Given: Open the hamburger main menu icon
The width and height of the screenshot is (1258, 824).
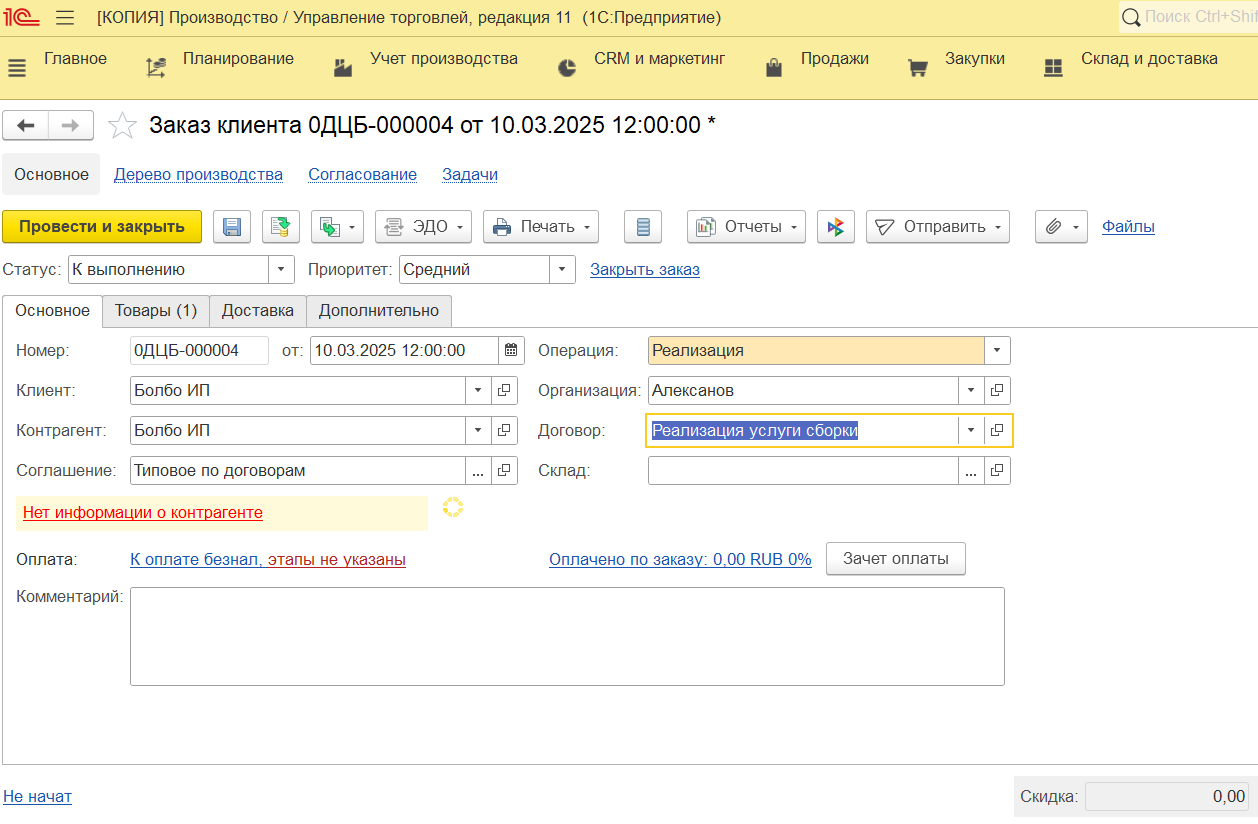Looking at the screenshot, I should pos(65,18).
